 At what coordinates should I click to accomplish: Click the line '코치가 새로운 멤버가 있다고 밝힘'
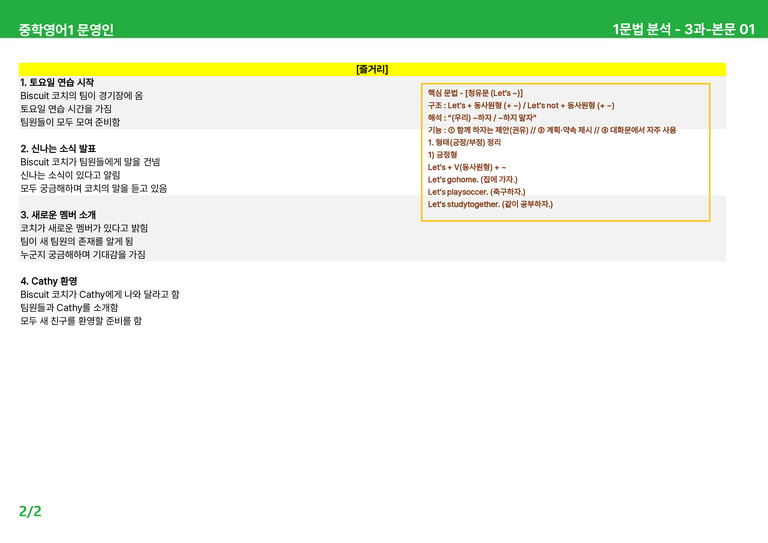pos(84,228)
